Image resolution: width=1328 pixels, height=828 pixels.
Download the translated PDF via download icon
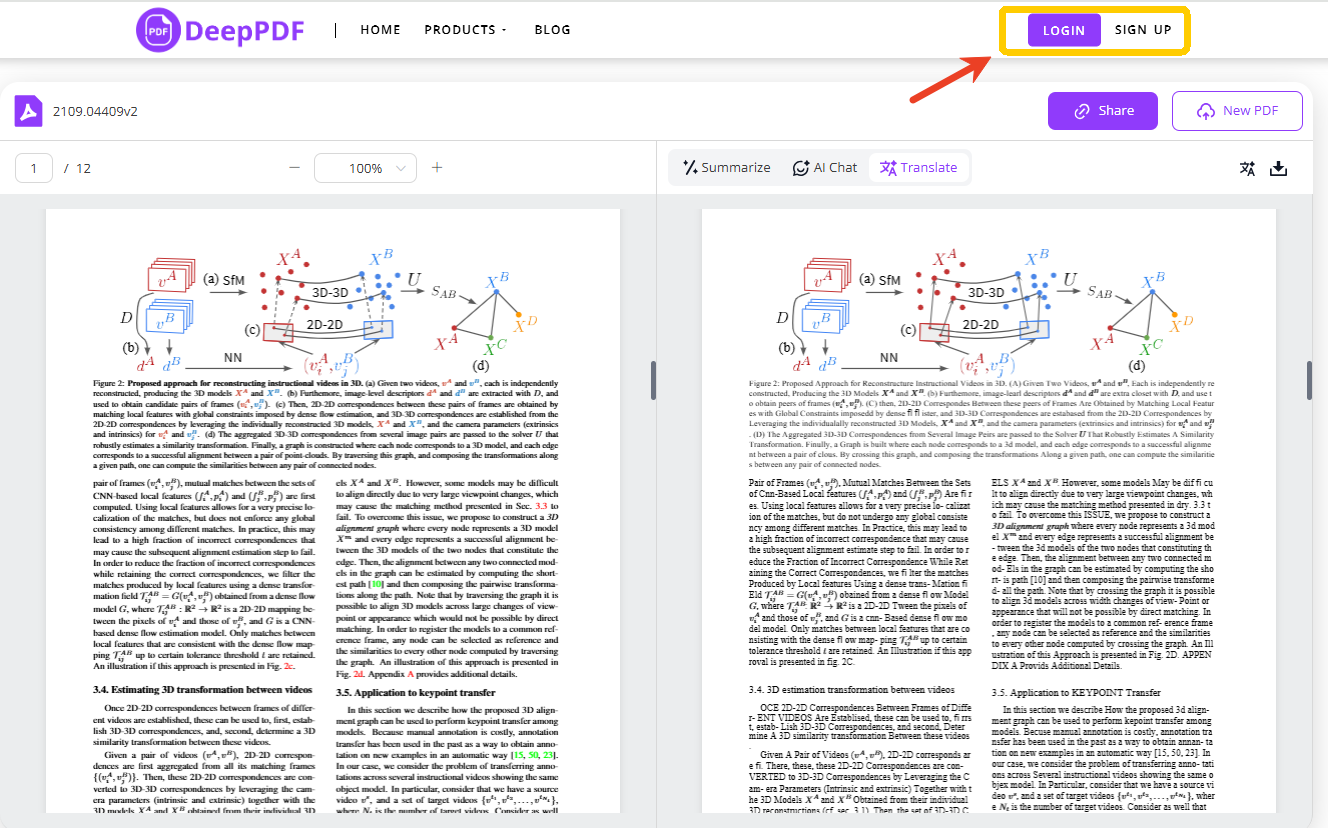point(1278,168)
